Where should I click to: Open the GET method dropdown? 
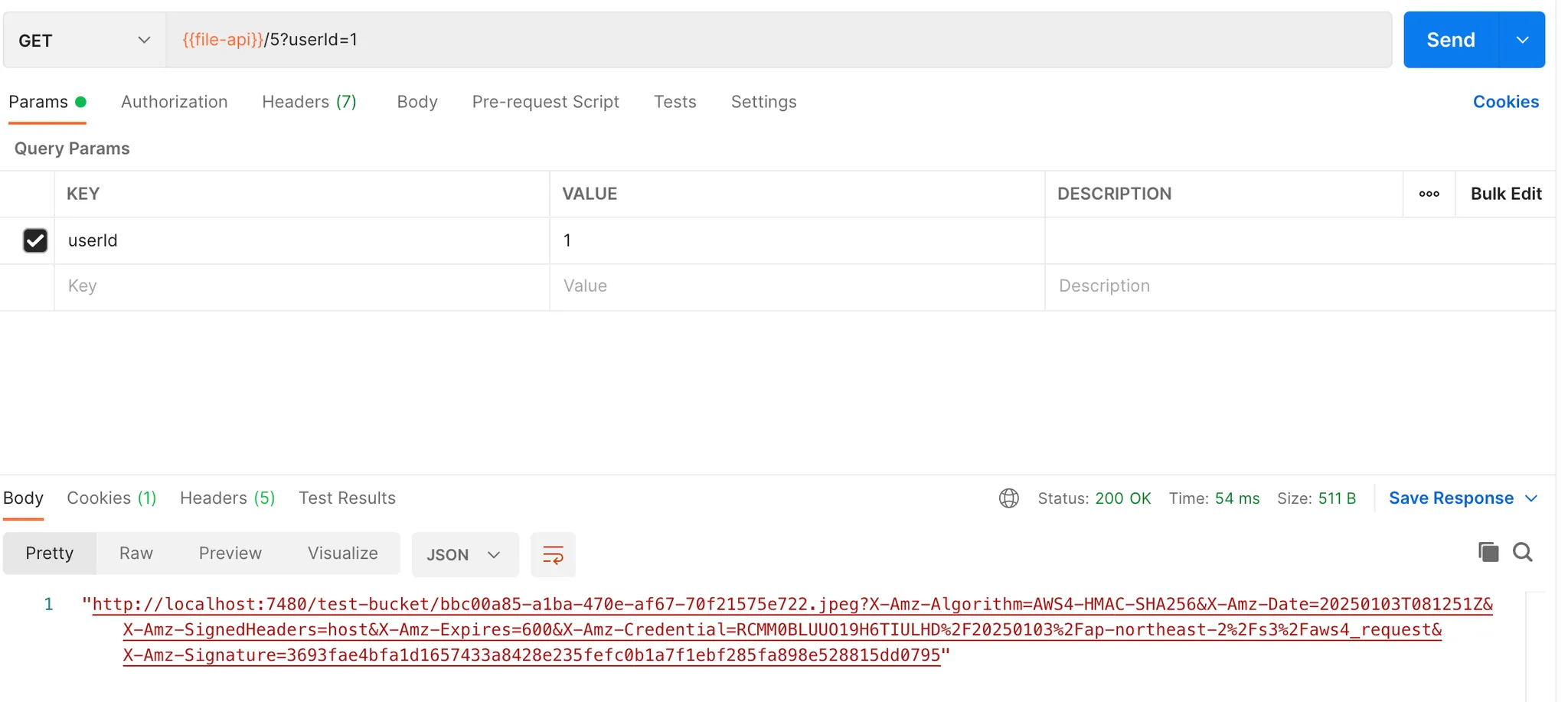click(x=84, y=40)
